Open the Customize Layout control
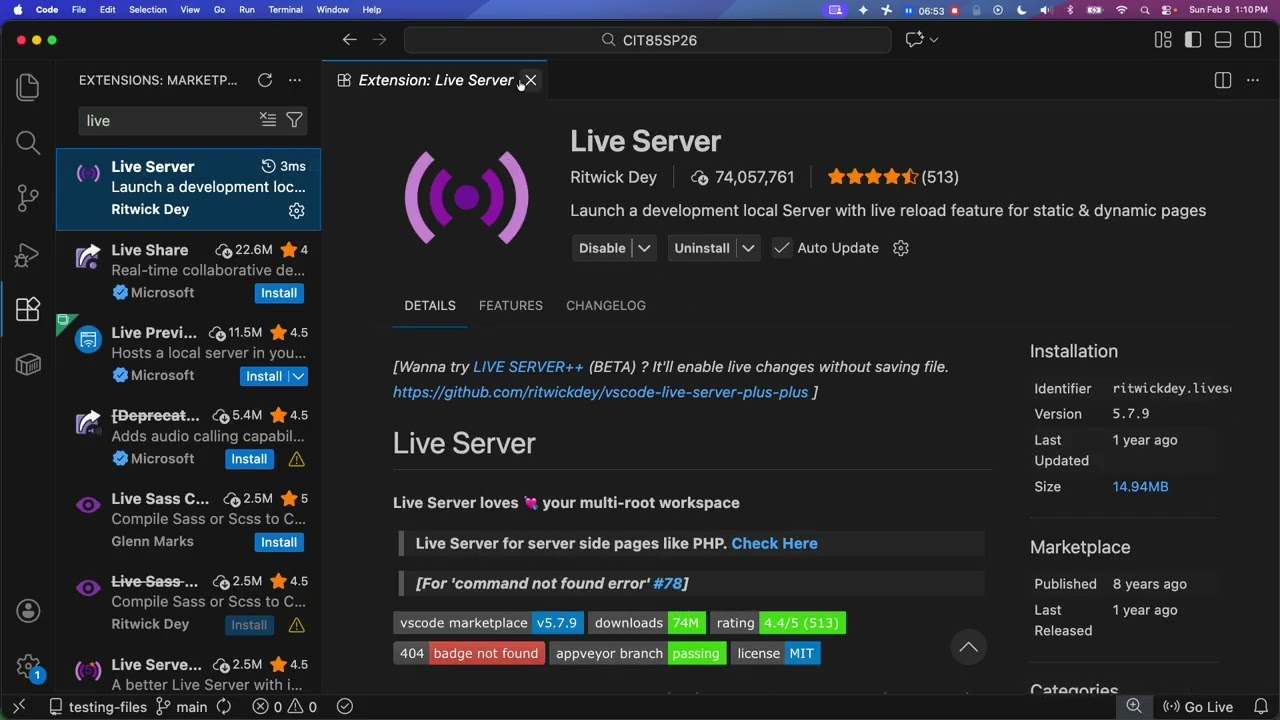The width and height of the screenshot is (1280, 720). [1163, 40]
